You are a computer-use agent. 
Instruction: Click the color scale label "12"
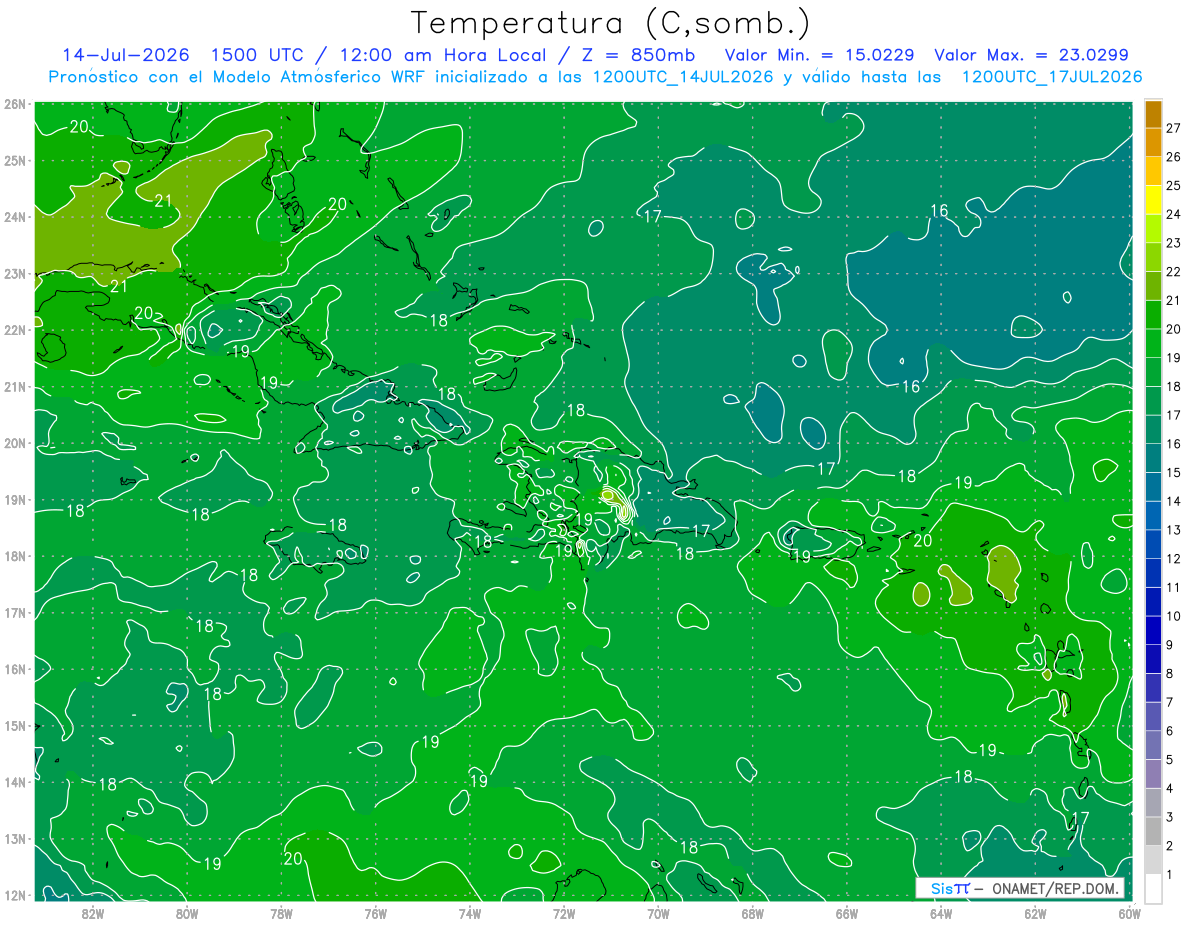[1174, 559]
